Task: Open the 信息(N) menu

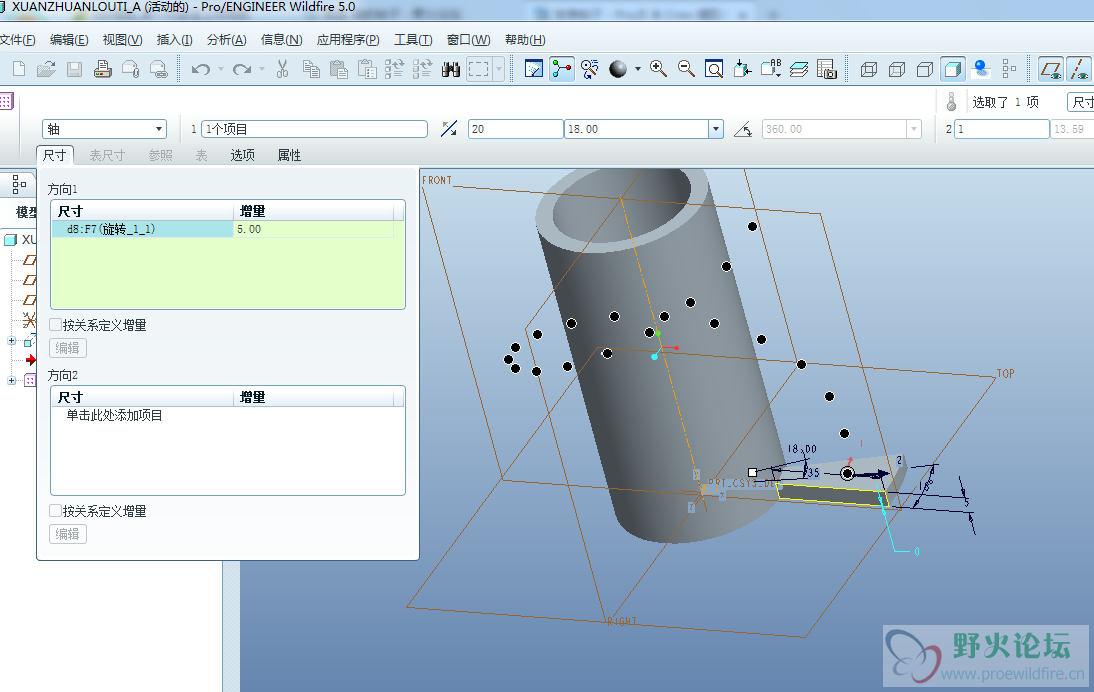Action: pos(281,40)
